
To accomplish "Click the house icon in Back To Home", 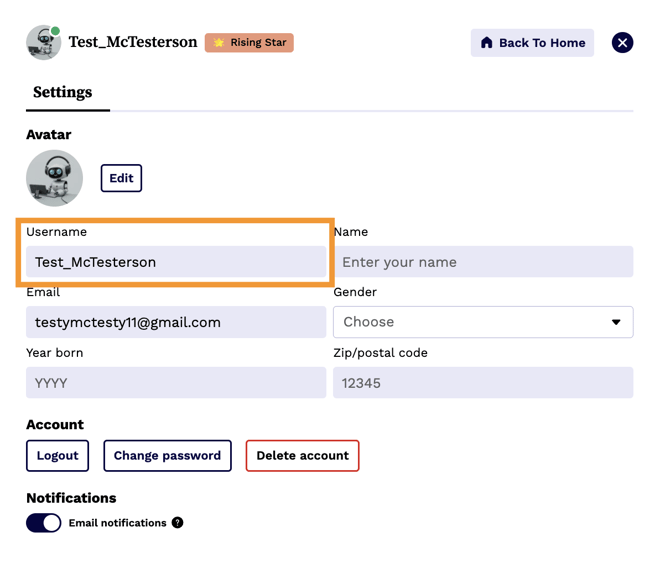I will point(487,43).
